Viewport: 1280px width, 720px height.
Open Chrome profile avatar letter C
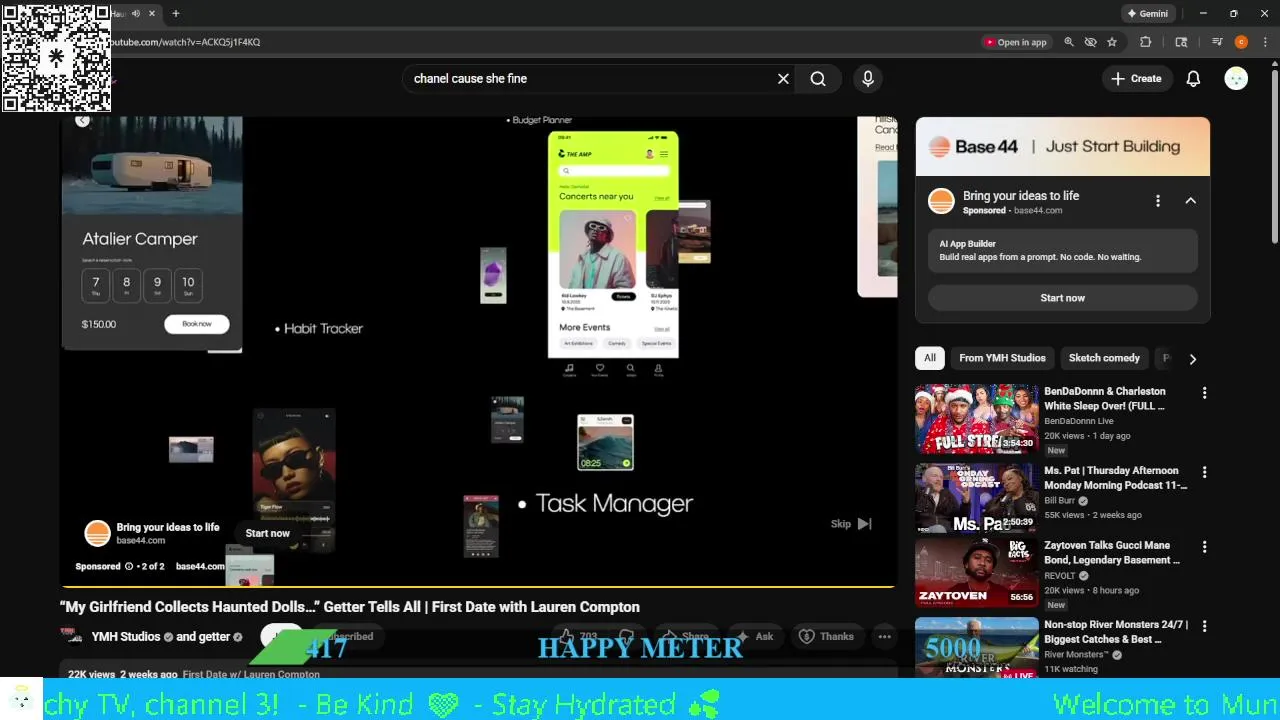(1241, 42)
